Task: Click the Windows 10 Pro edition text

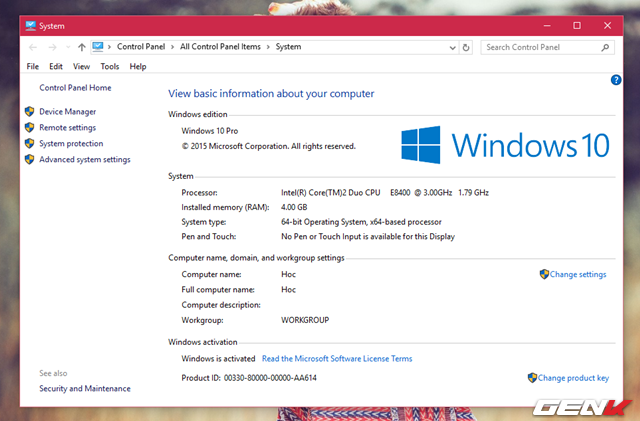Action: (x=210, y=131)
